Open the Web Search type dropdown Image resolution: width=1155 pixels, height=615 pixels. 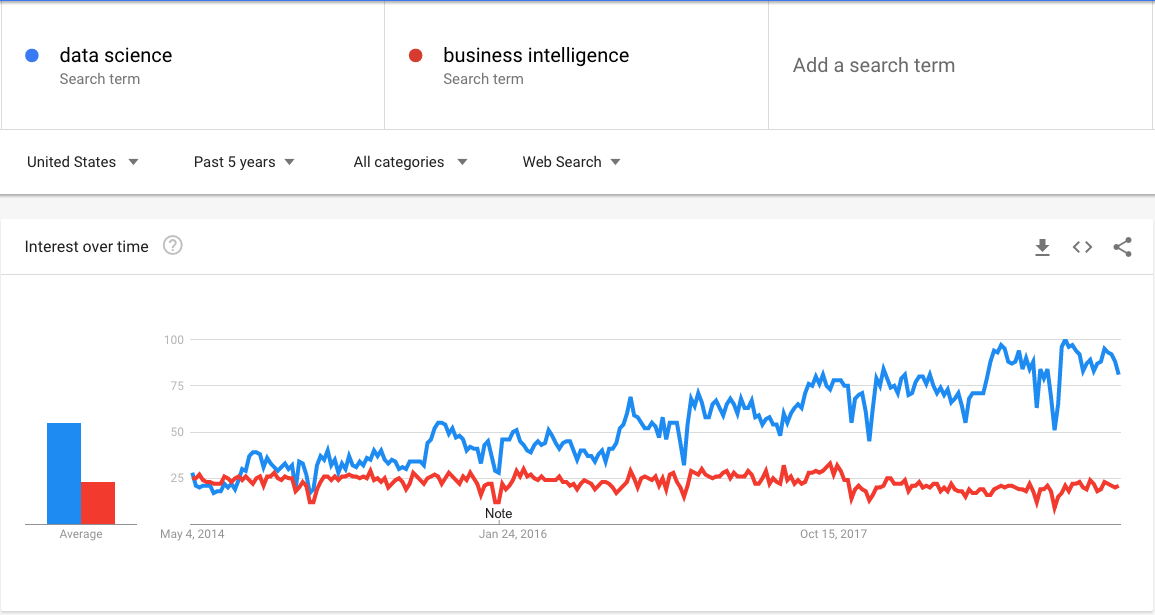(572, 162)
